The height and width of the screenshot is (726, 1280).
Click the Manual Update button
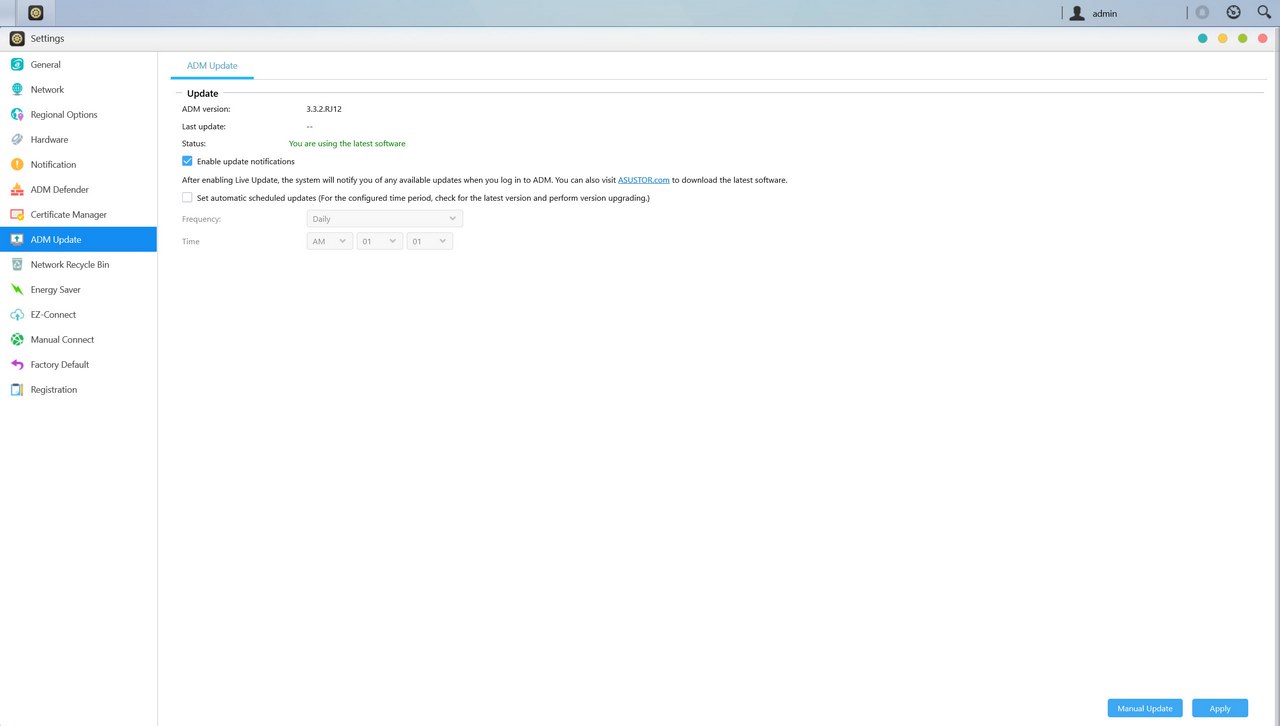(1145, 708)
